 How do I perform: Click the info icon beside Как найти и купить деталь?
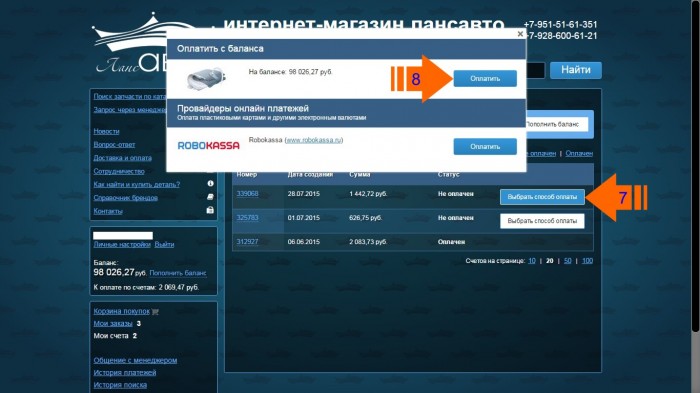point(210,184)
